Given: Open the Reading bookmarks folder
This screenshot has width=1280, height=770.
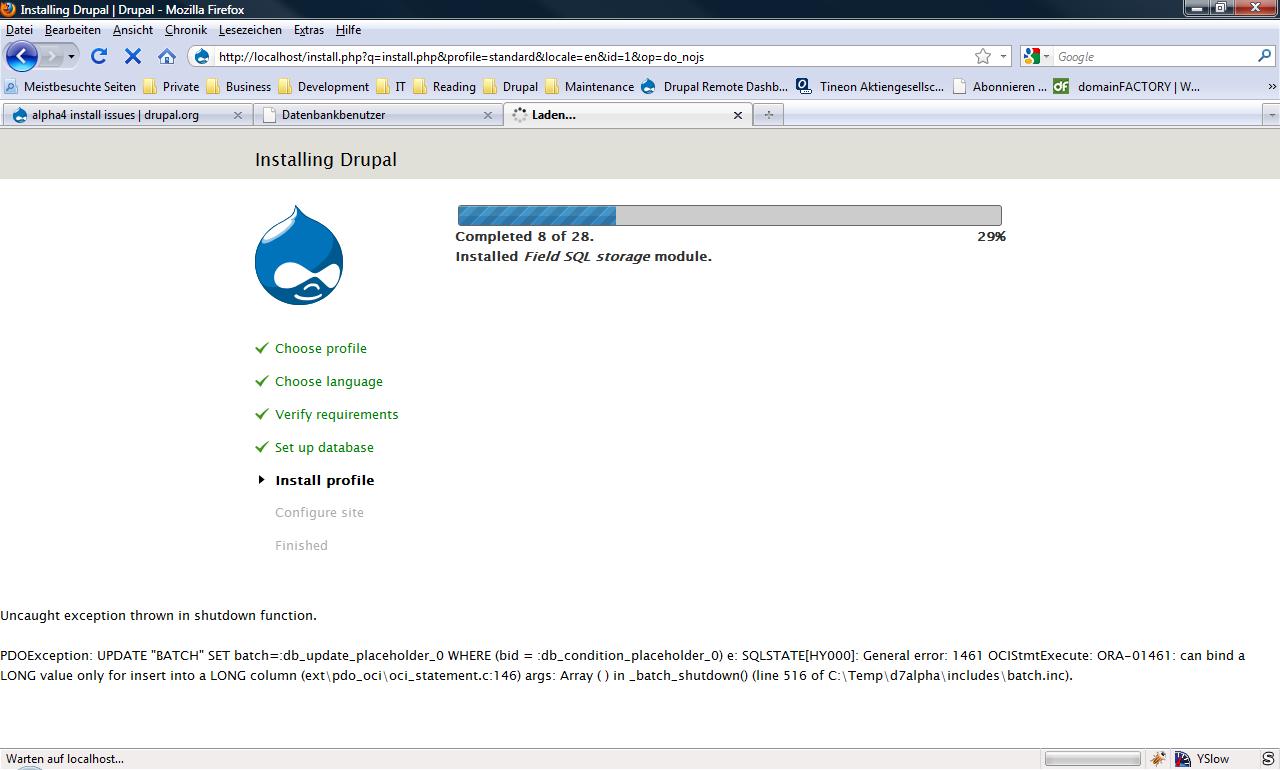Looking at the screenshot, I should click(444, 87).
